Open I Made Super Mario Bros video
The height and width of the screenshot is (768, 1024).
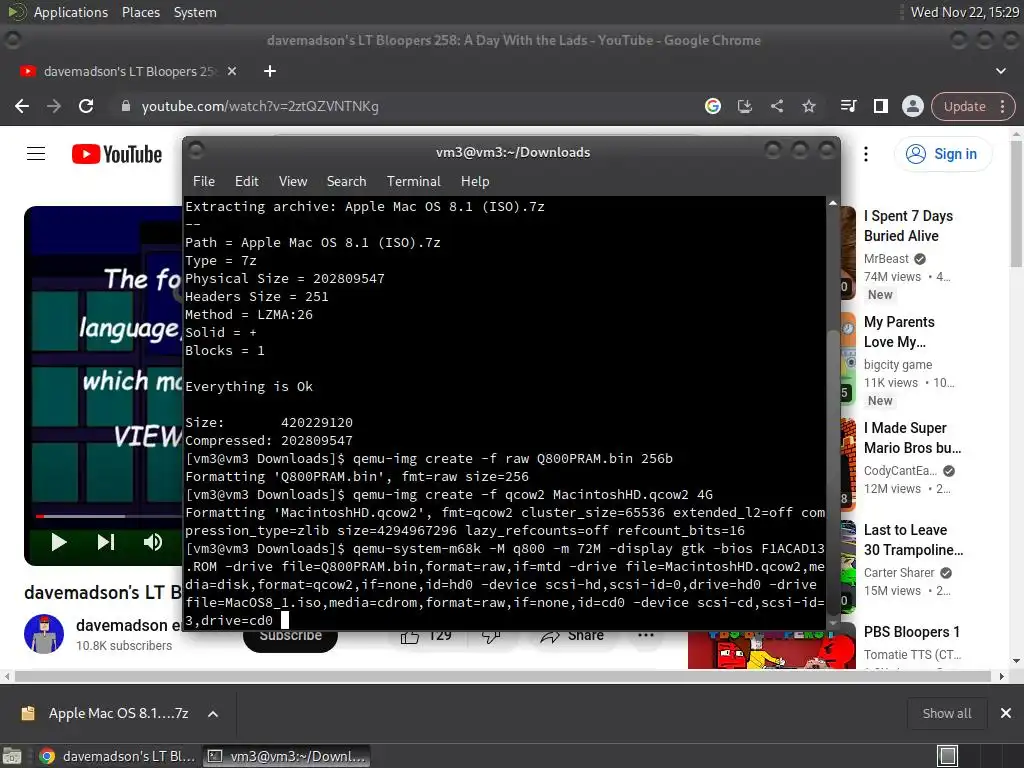click(x=912, y=438)
